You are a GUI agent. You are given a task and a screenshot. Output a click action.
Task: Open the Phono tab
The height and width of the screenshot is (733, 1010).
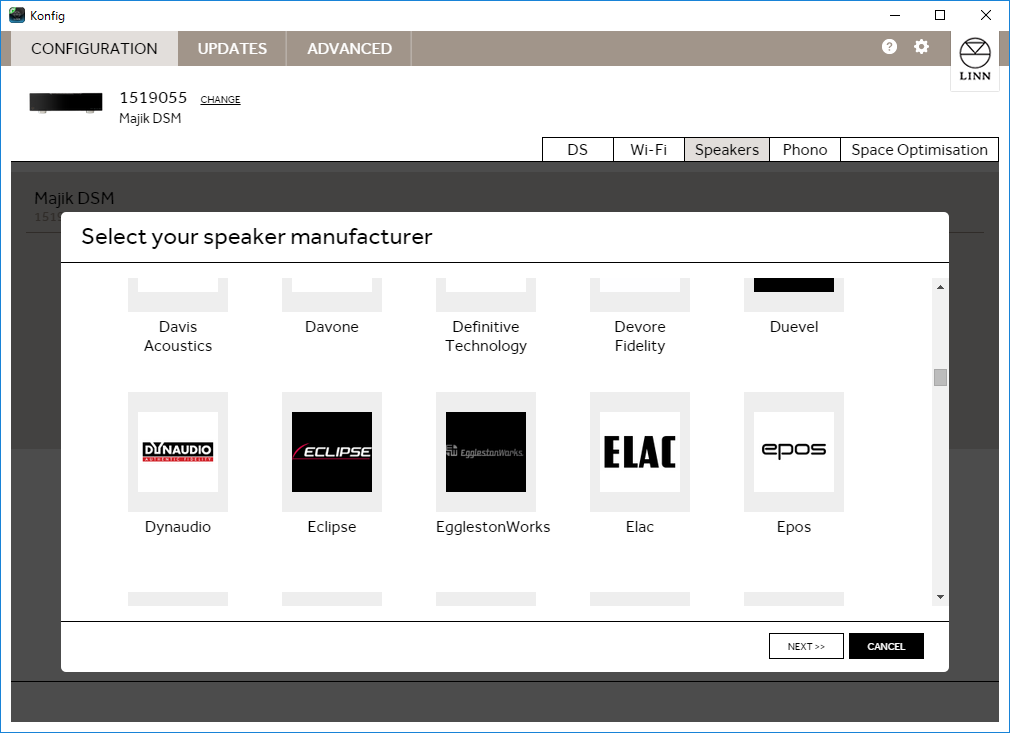pyautogui.click(x=805, y=149)
